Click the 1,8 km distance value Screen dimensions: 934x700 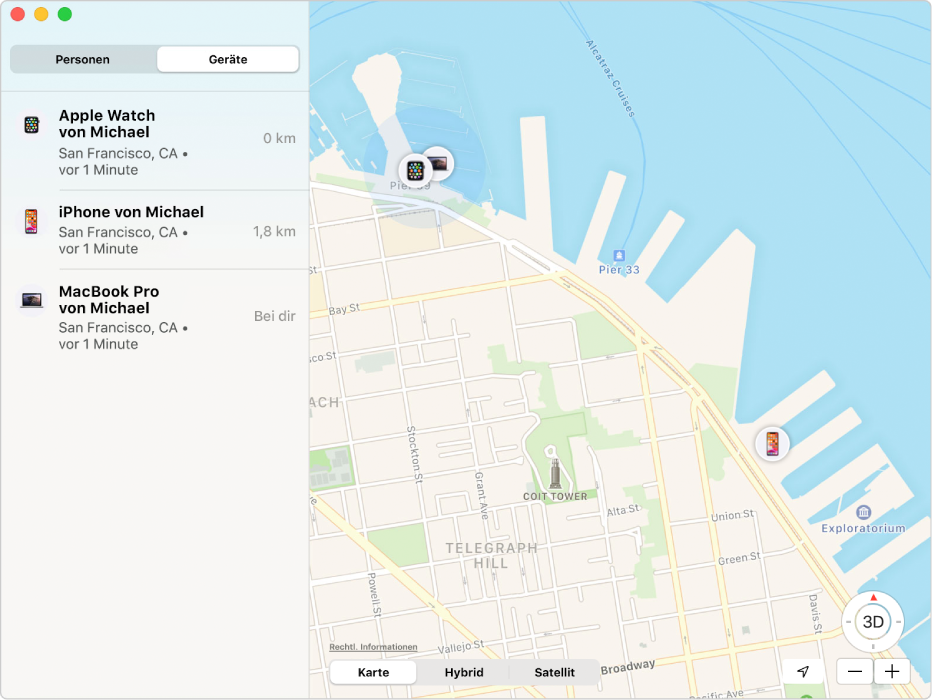point(275,231)
